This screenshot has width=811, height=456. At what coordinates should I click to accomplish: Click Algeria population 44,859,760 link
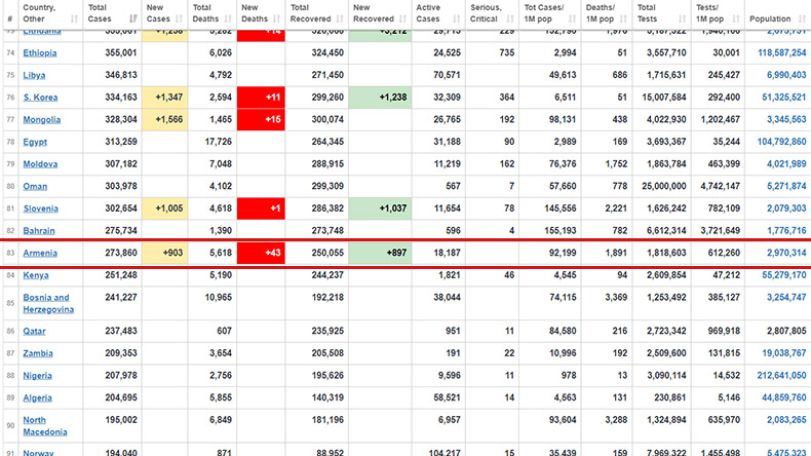pyautogui.click(x=784, y=398)
